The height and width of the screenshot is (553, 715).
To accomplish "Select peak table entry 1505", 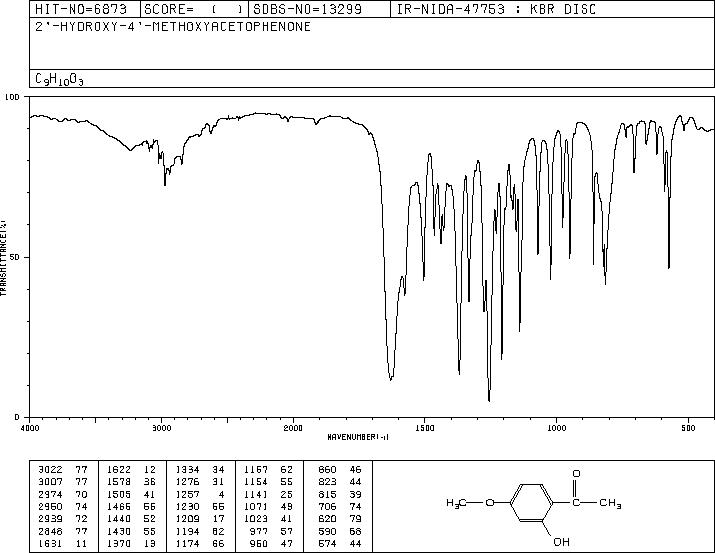I will point(131,494).
